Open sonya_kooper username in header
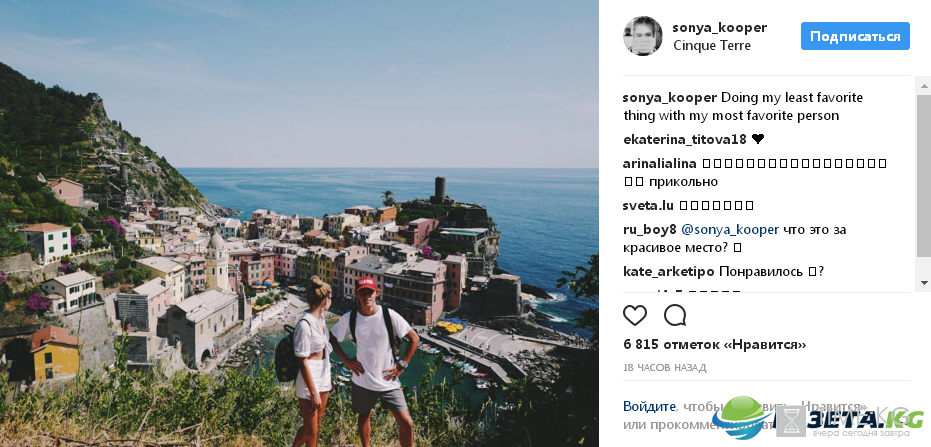The image size is (931, 447). (720, 27)
